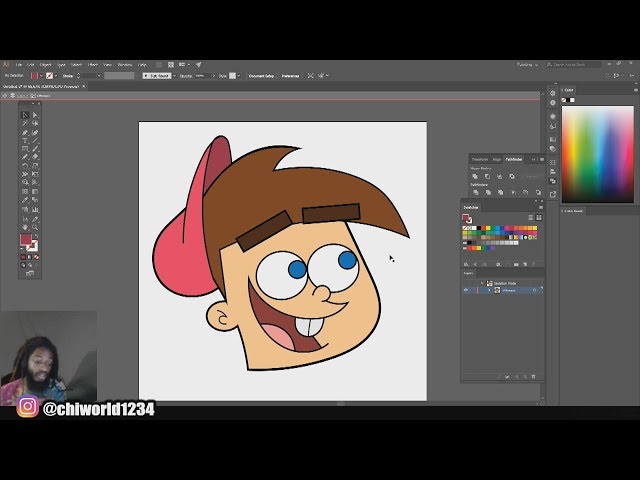640x480 pixels.
Task: Select the Curvature tool
Action: 35,132
